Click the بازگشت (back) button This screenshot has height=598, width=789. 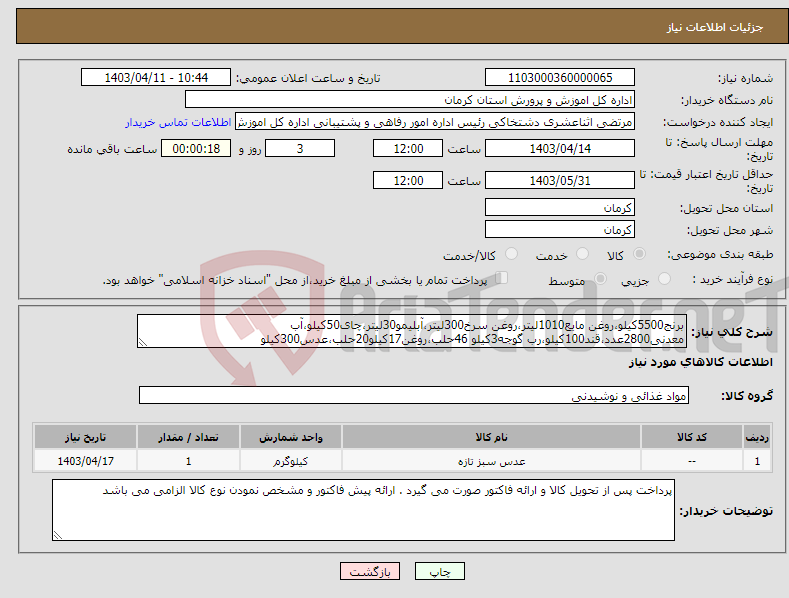[x=370, y=571]
